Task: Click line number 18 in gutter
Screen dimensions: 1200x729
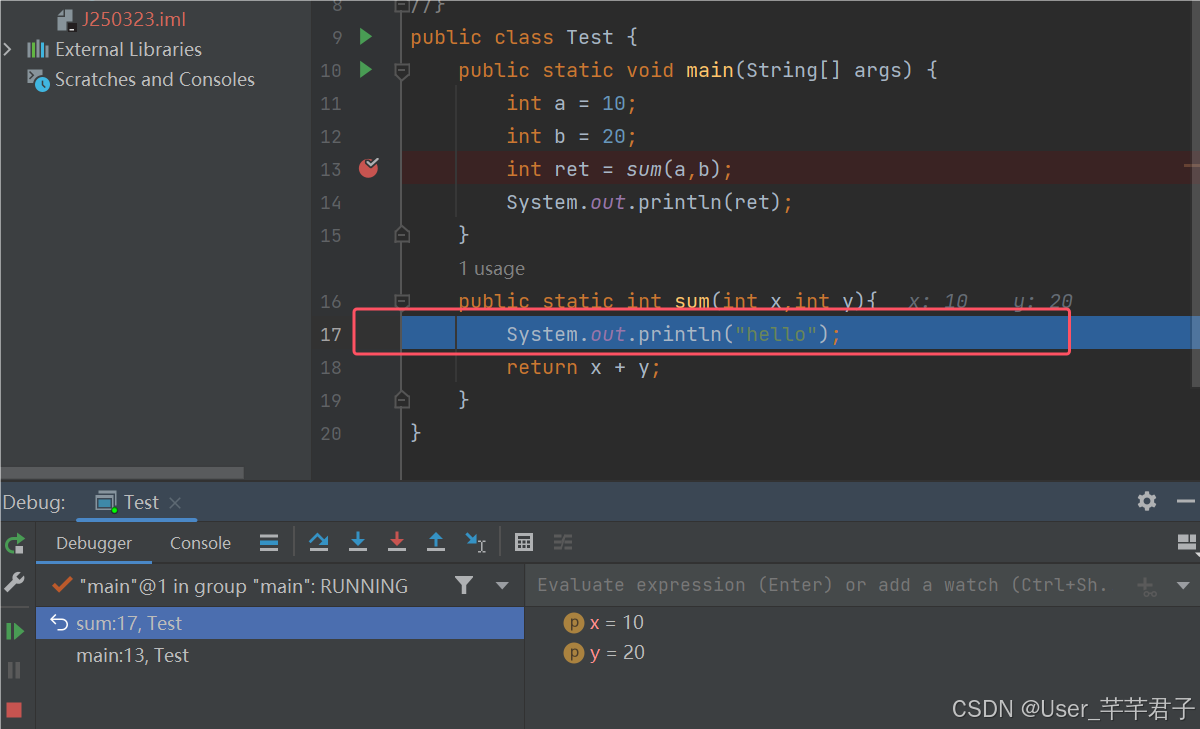Action: point(331,367)
